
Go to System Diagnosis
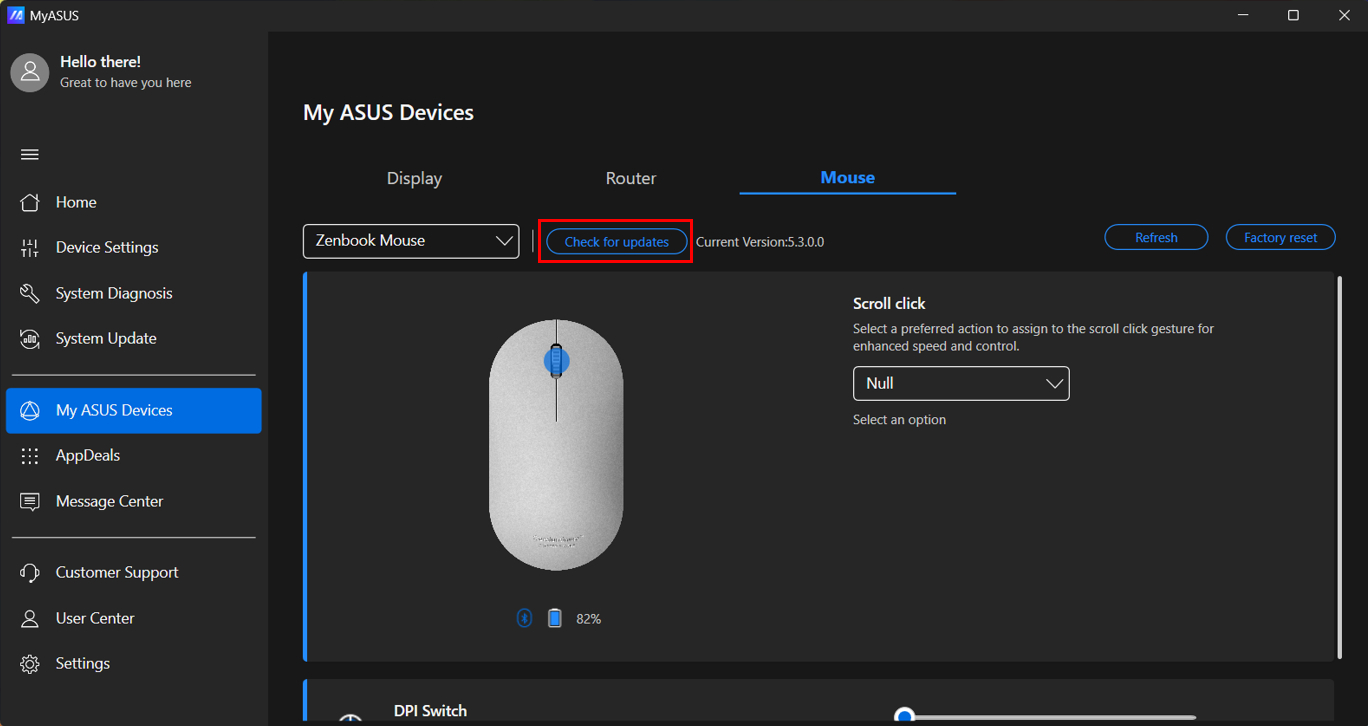(x=134, y=293)
